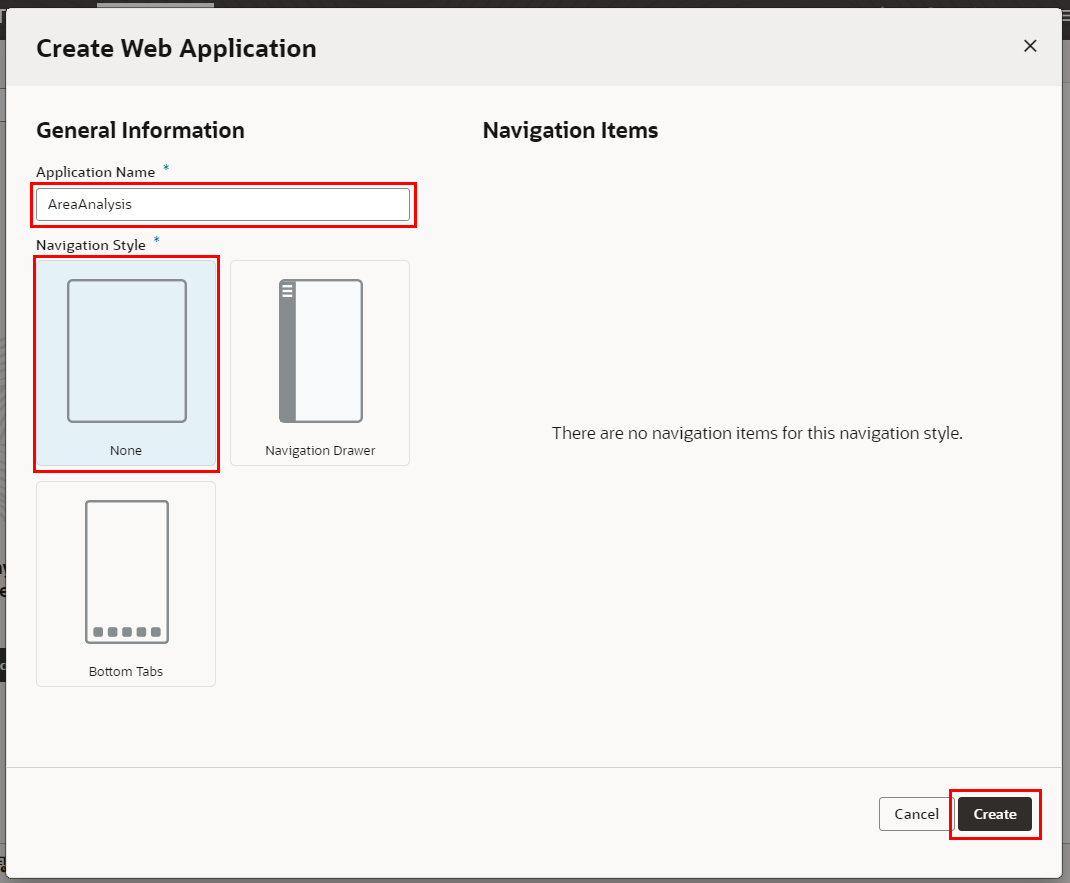Click the Application Name input field
This screenshot has height=883, width=1070.
(x=222, y=204)
